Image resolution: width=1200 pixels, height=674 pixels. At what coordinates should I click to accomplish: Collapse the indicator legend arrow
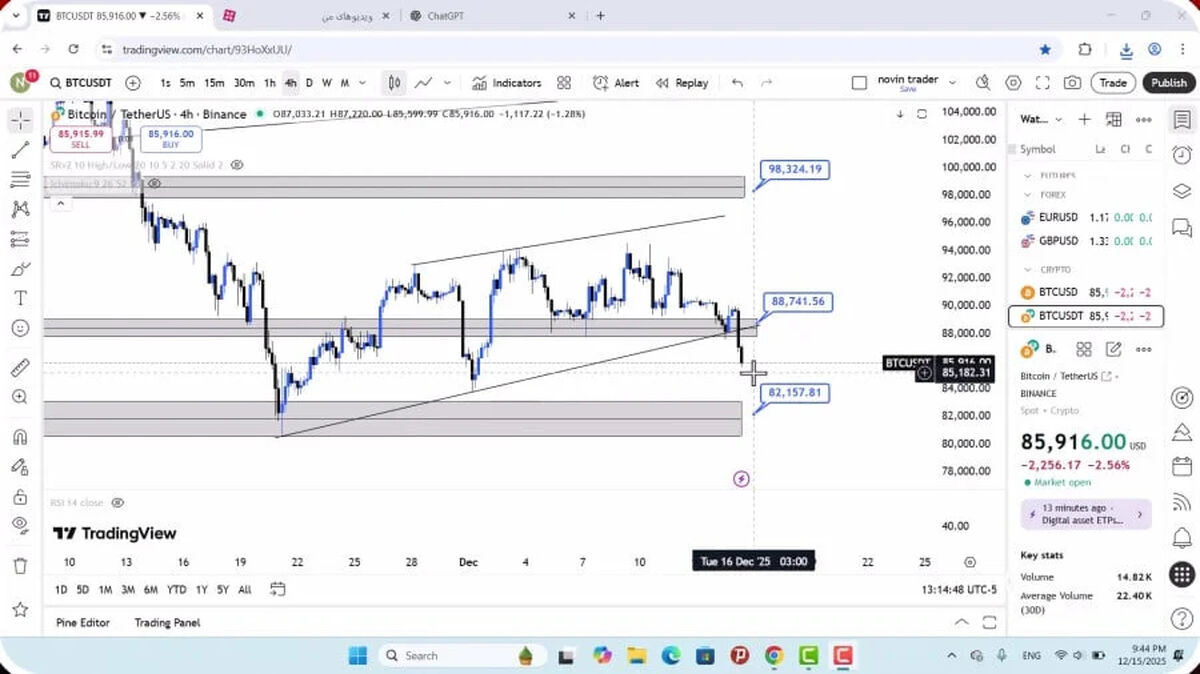(x=60, y=203)
